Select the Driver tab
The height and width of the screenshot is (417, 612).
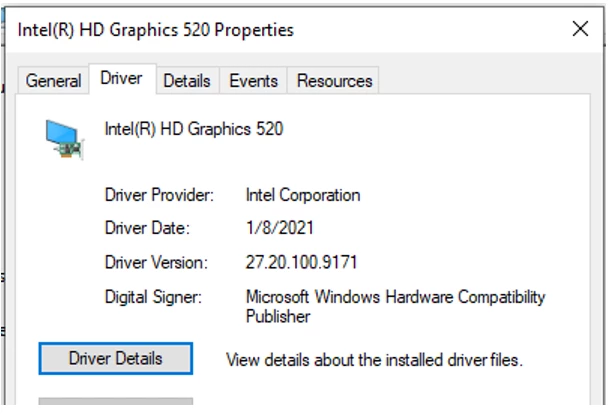(122, 78)
